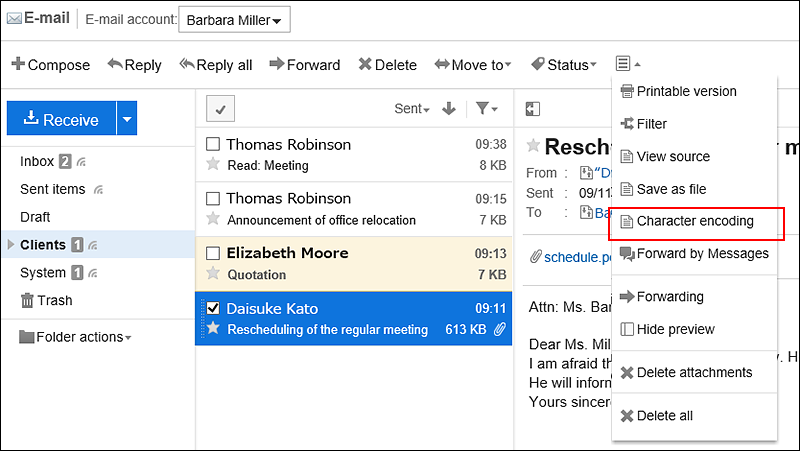
Task: Click the Inbox subscription signal icon
Action: [81, 162]
